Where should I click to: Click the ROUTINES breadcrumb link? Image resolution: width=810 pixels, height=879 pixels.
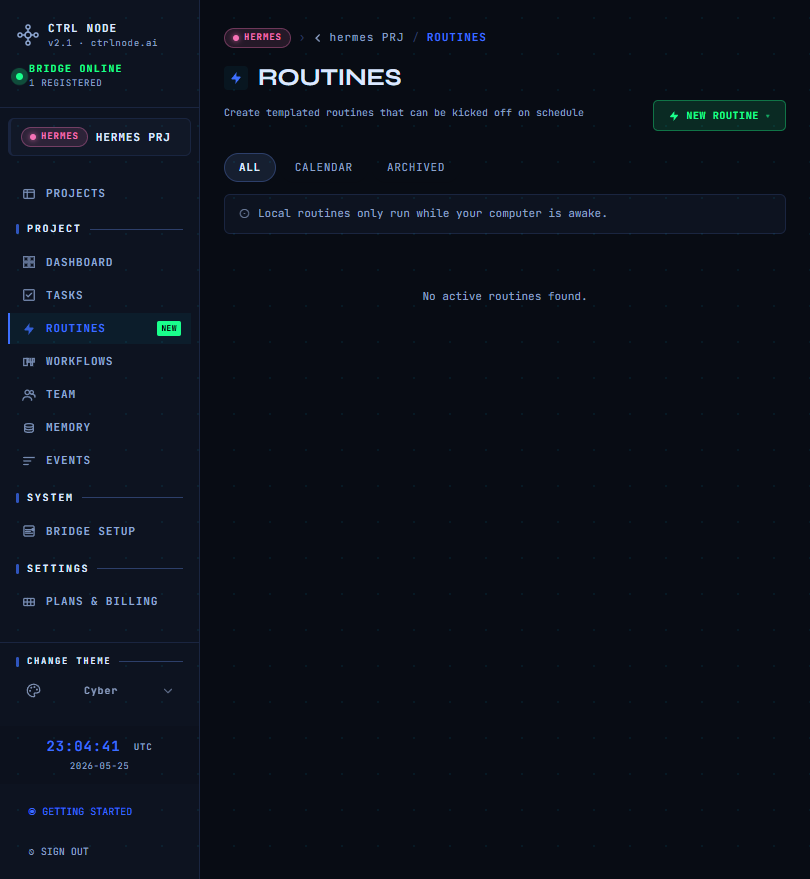click(x=456, y=38)
